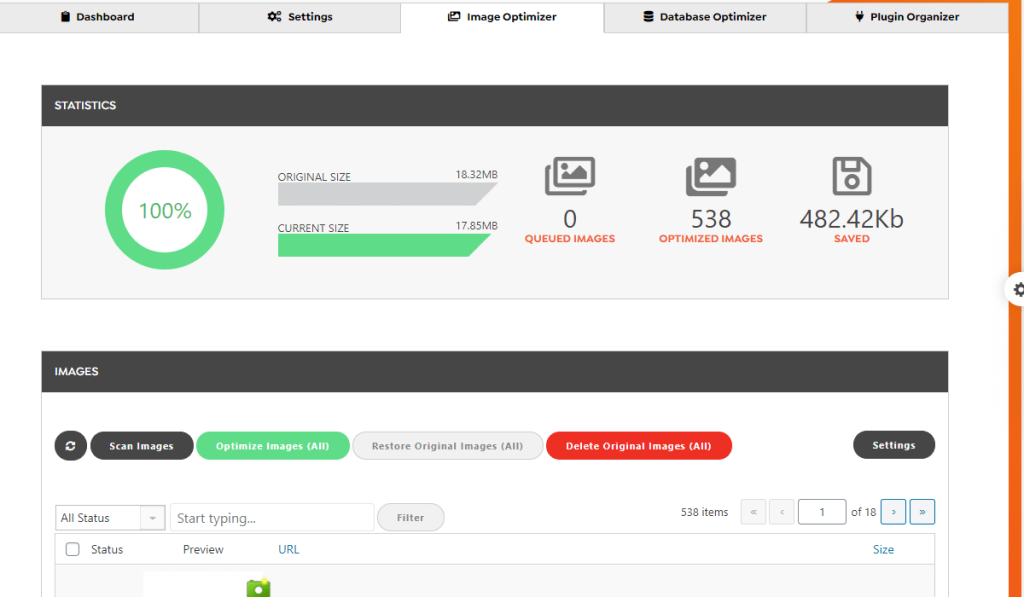Open the Settings button in Images panel
The width and height of the screenshot is (1024, 597).
click(x=894, y=445)
